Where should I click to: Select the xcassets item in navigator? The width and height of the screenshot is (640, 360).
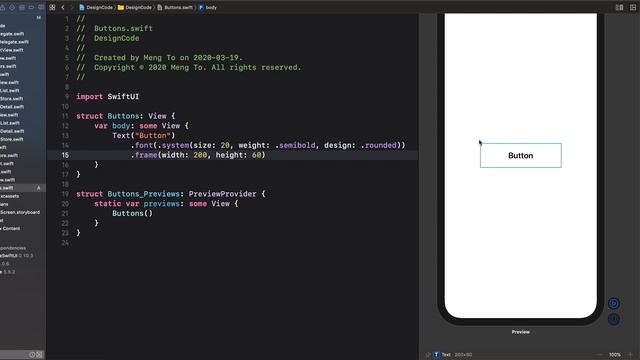point(10,196)
